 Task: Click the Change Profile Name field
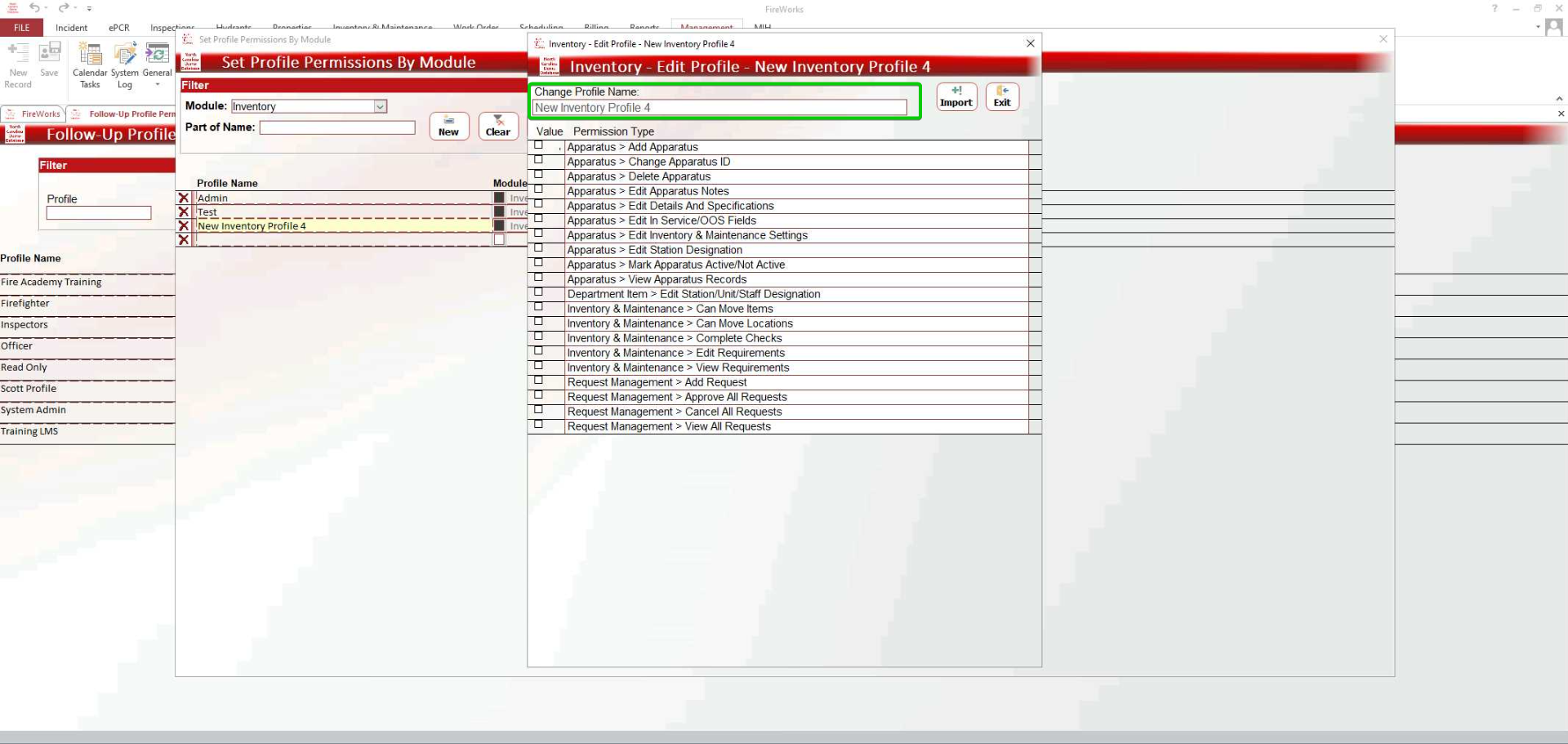coord(719,108)
